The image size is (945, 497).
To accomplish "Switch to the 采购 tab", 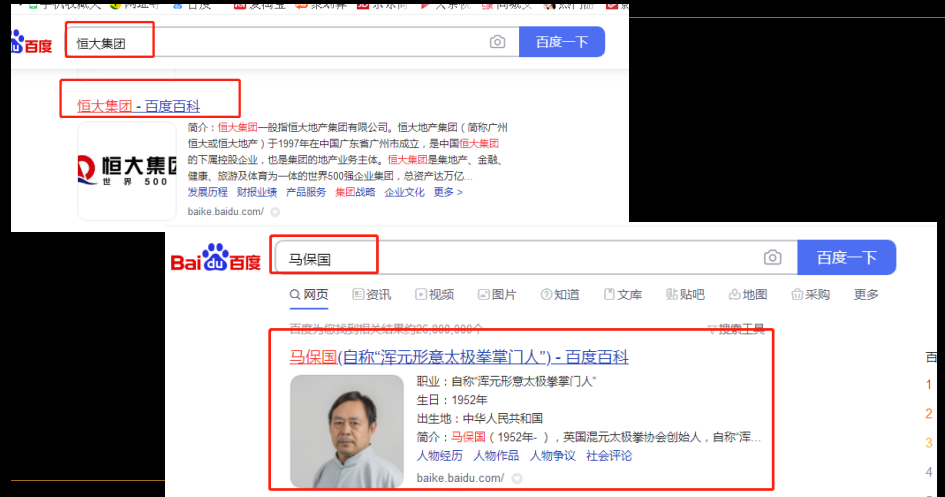I will point(811,295).
